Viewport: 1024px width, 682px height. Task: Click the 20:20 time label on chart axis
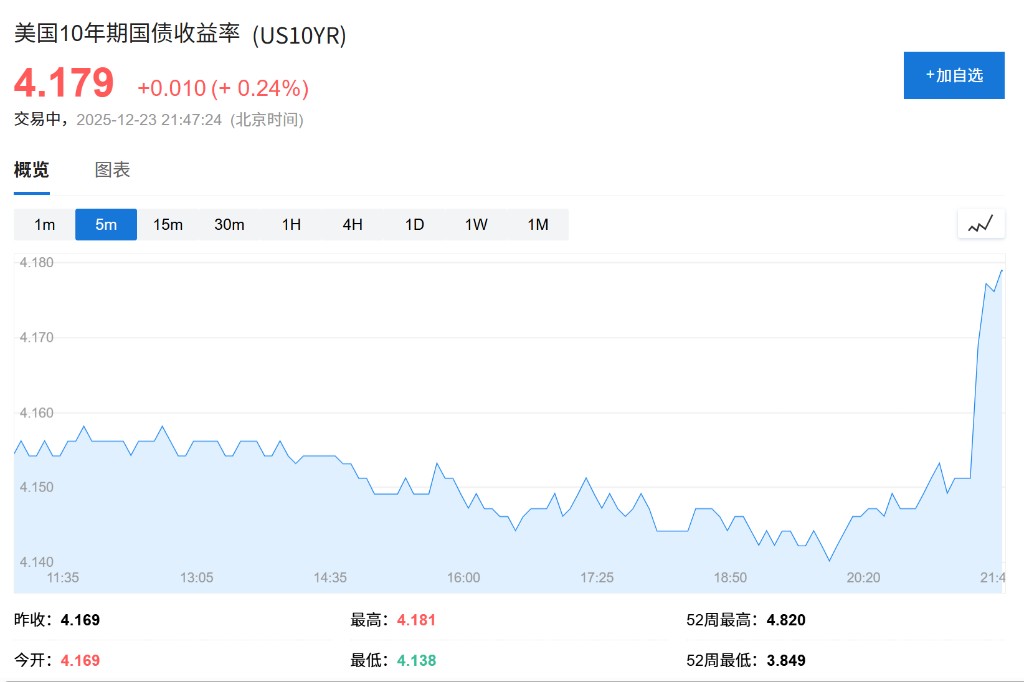coord(863,577)
